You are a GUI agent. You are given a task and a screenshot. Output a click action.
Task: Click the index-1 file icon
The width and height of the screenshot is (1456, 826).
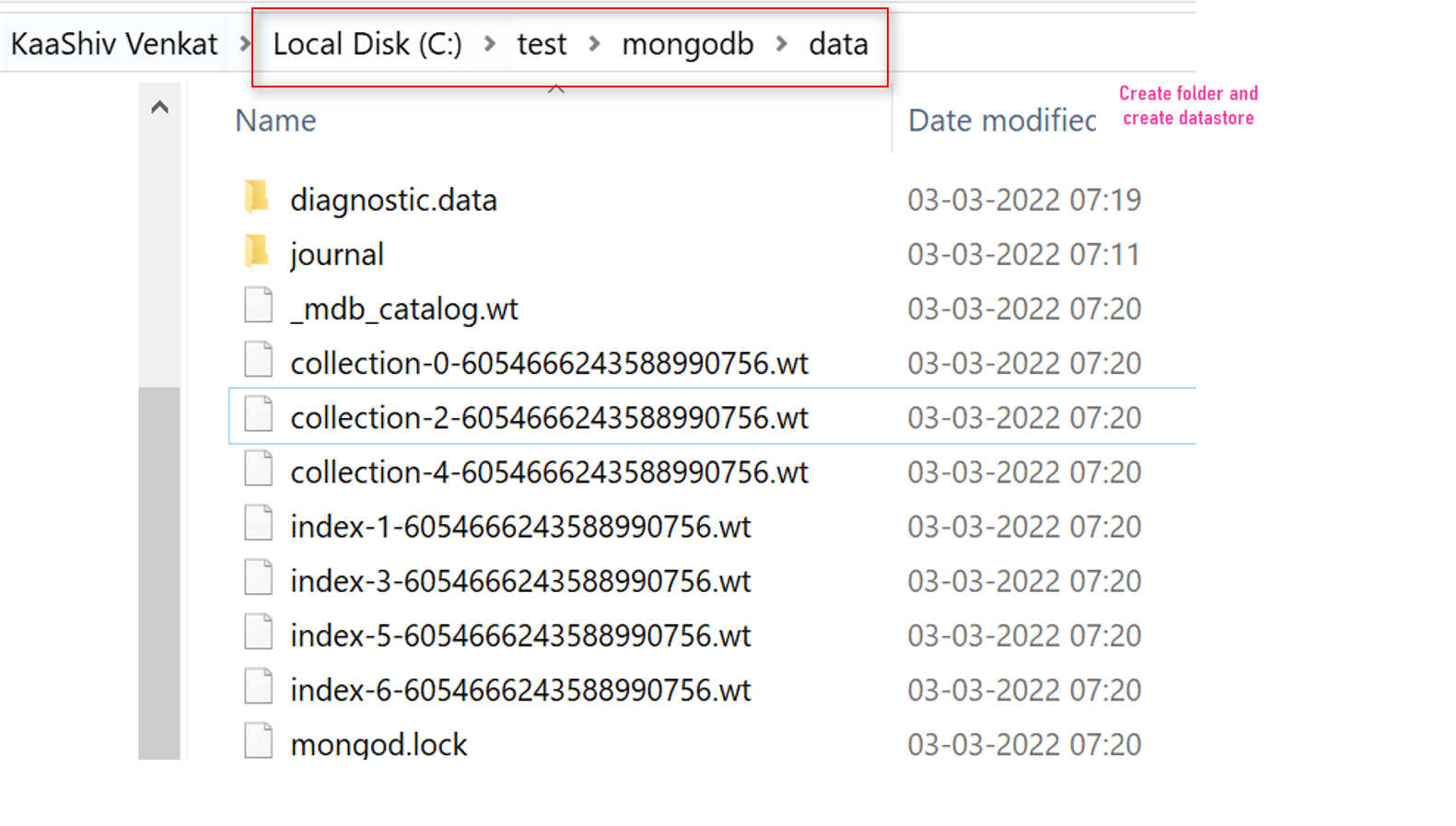tap(258, 524)
